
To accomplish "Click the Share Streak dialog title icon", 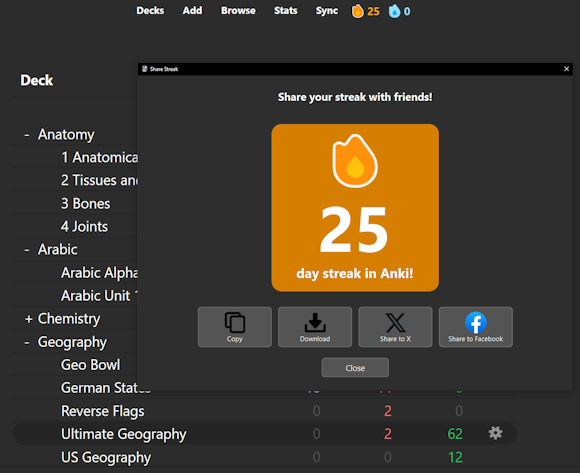I will 145,69.
